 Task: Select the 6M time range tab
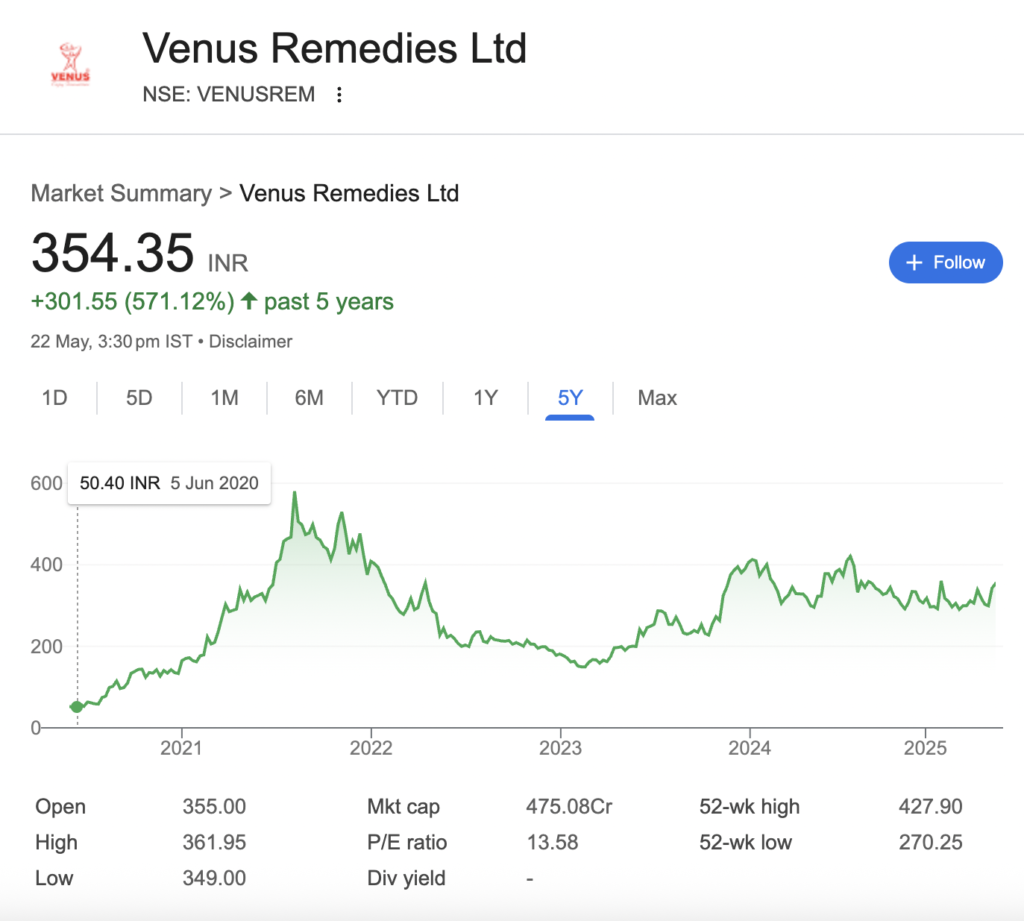(309, 398)
